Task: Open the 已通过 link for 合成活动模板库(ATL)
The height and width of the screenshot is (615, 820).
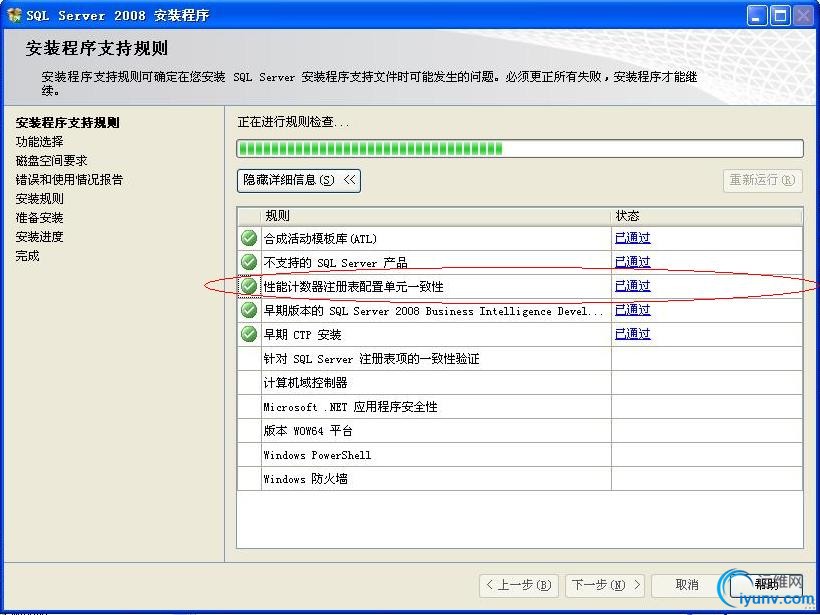Action: pos(632,238)
